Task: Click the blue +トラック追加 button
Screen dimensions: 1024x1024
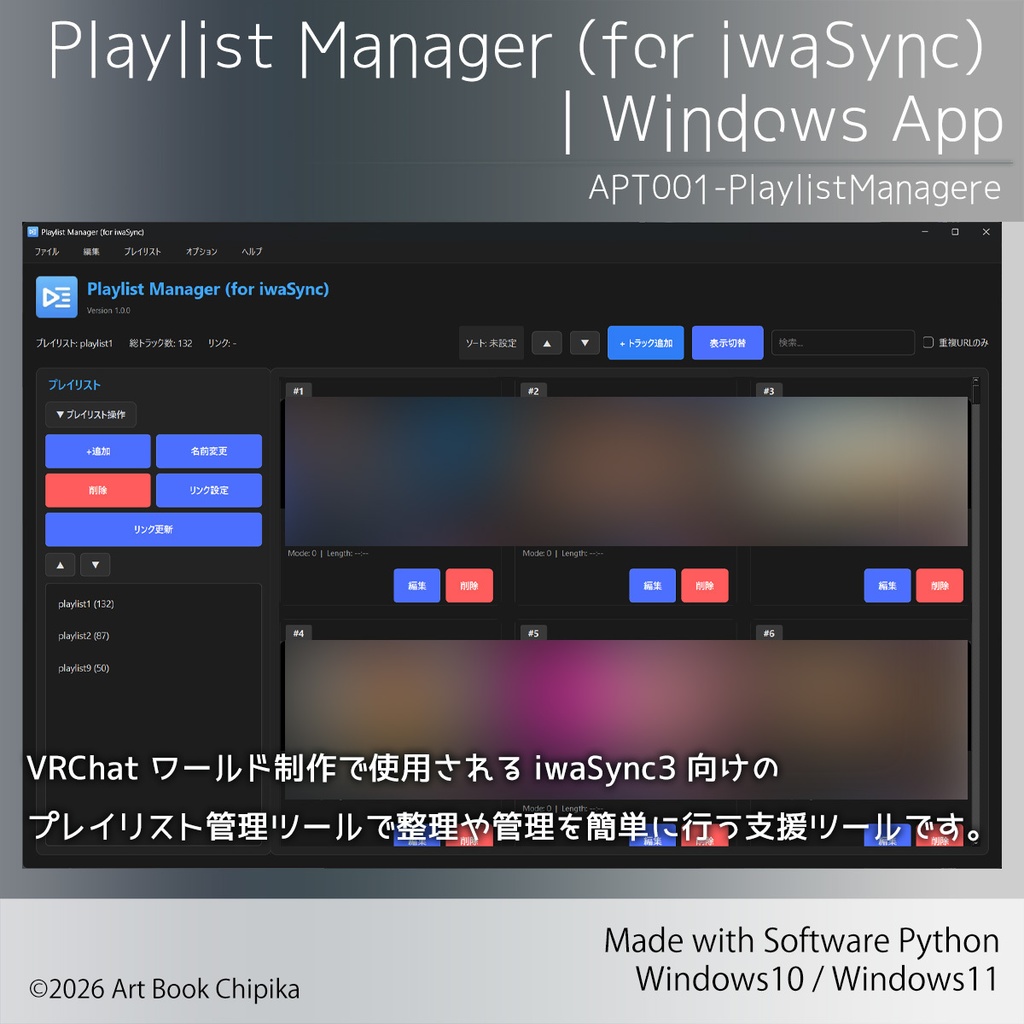Action: pos(645,342)
